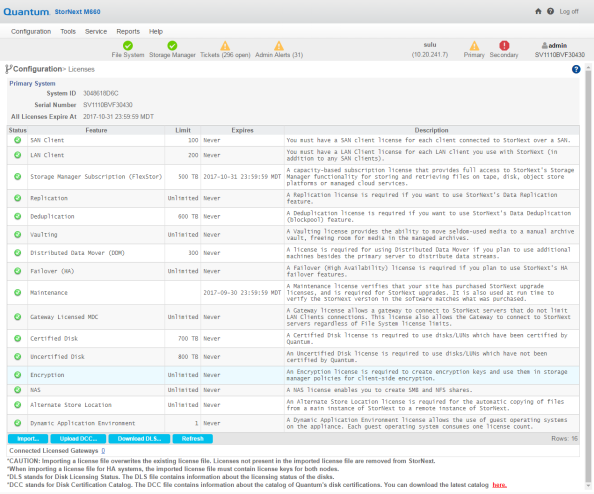View Primary node warning icon
The height and width of the screenshot is (494, 594).
click(x=474, y=46)
